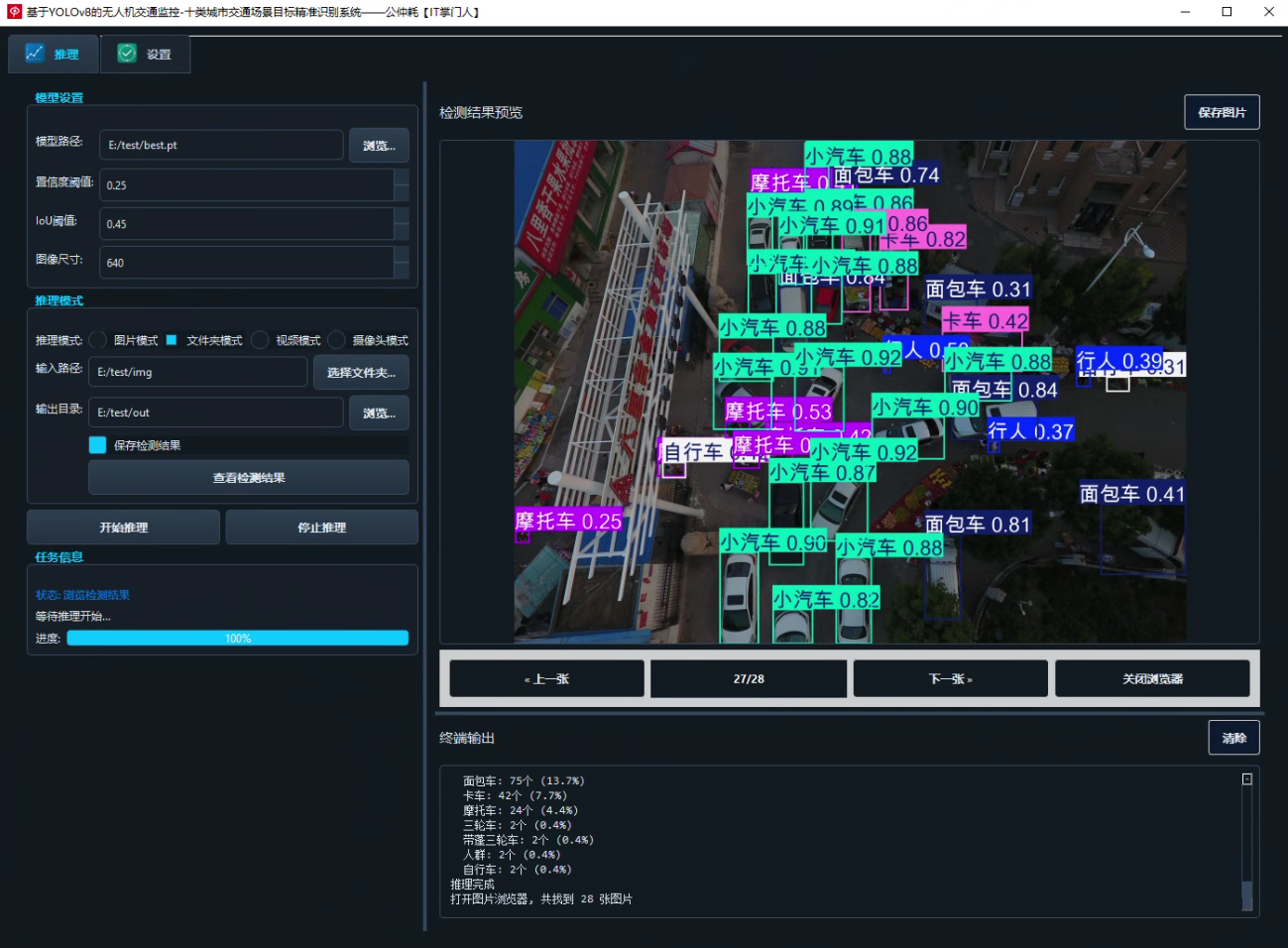This screenshot has width=1288, height=948.
Task: Switch to the 设置 tab
Action: pos(145,54)
